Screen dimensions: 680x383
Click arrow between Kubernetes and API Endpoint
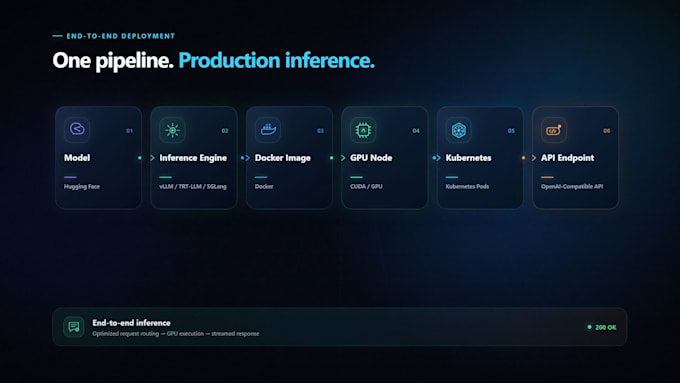click(x=533, y=158)
